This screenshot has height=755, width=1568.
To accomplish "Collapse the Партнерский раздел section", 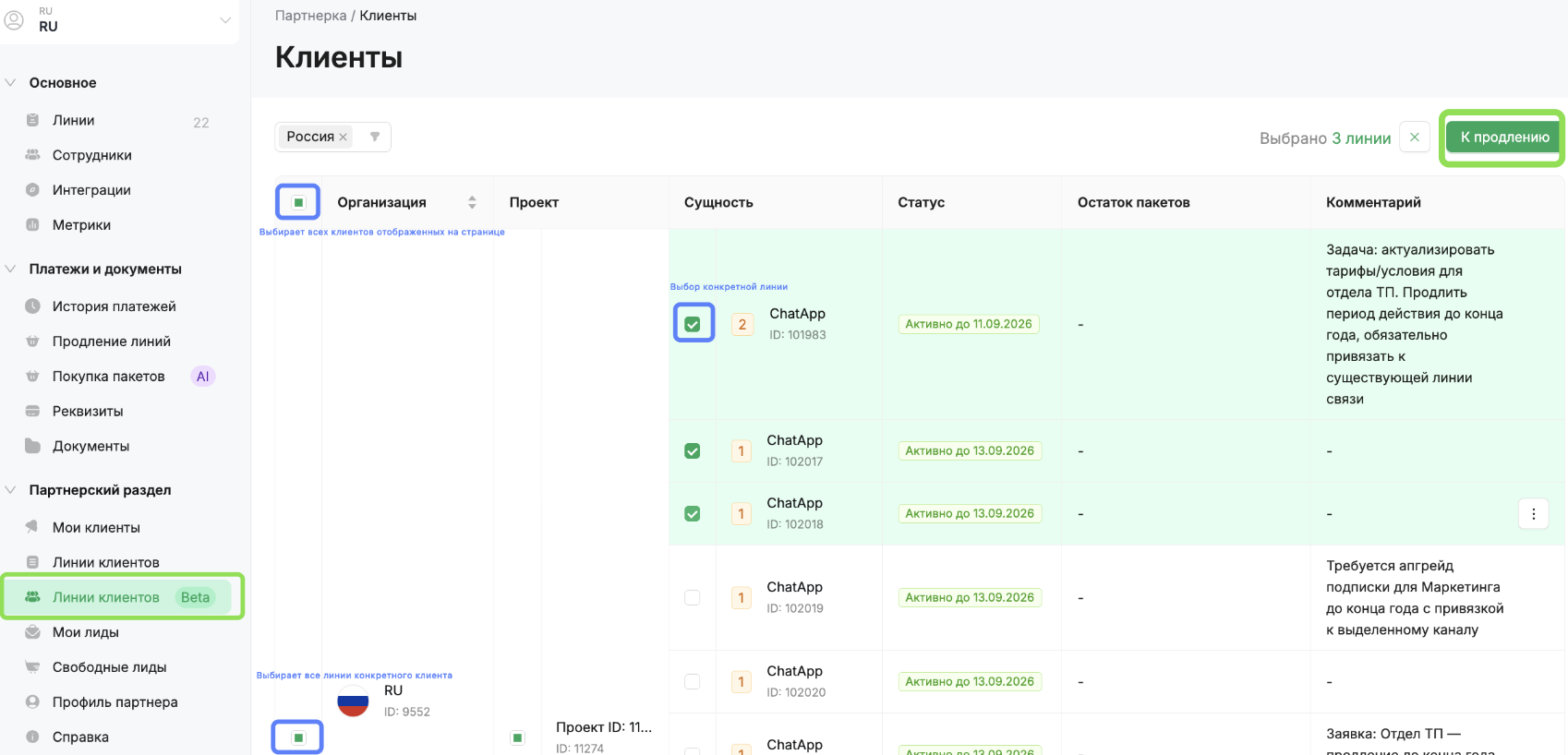I will click(11, 490).
